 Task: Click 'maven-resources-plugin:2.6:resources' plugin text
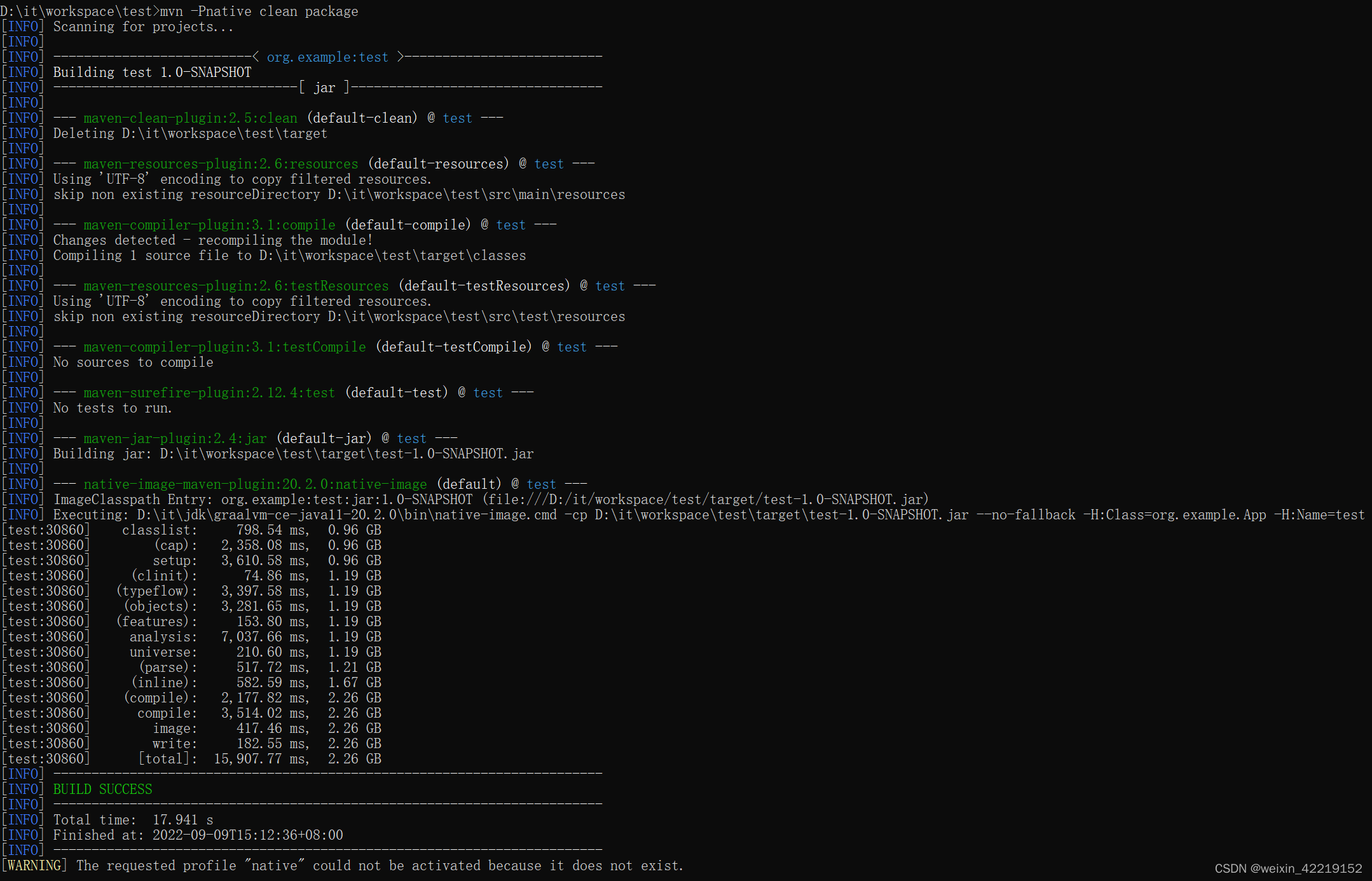click(221, 164)
